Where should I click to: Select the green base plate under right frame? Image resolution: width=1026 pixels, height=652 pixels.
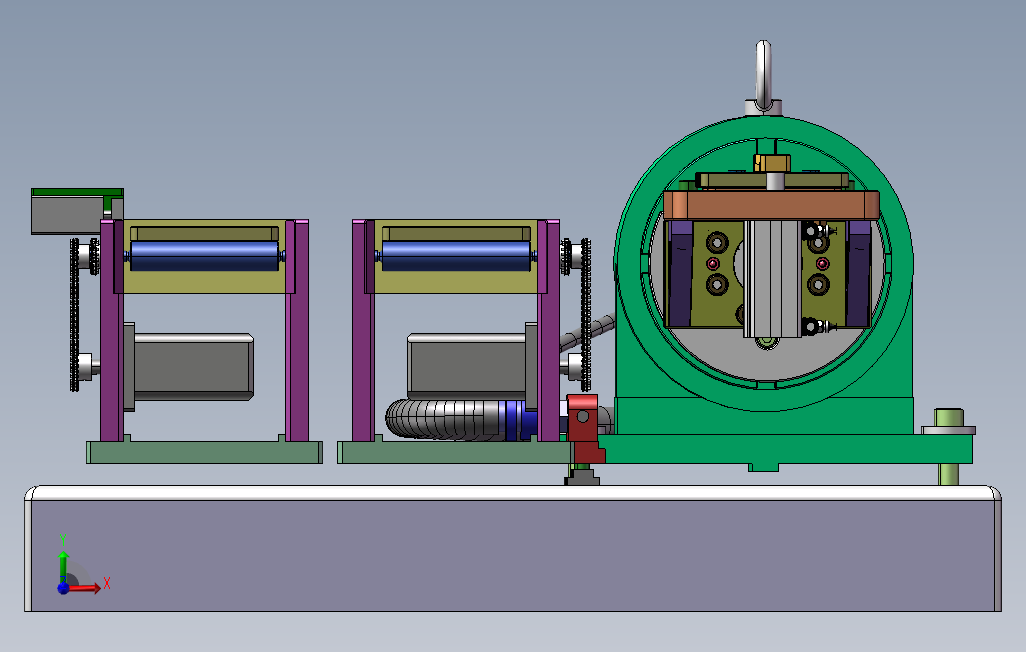point(455,452)
